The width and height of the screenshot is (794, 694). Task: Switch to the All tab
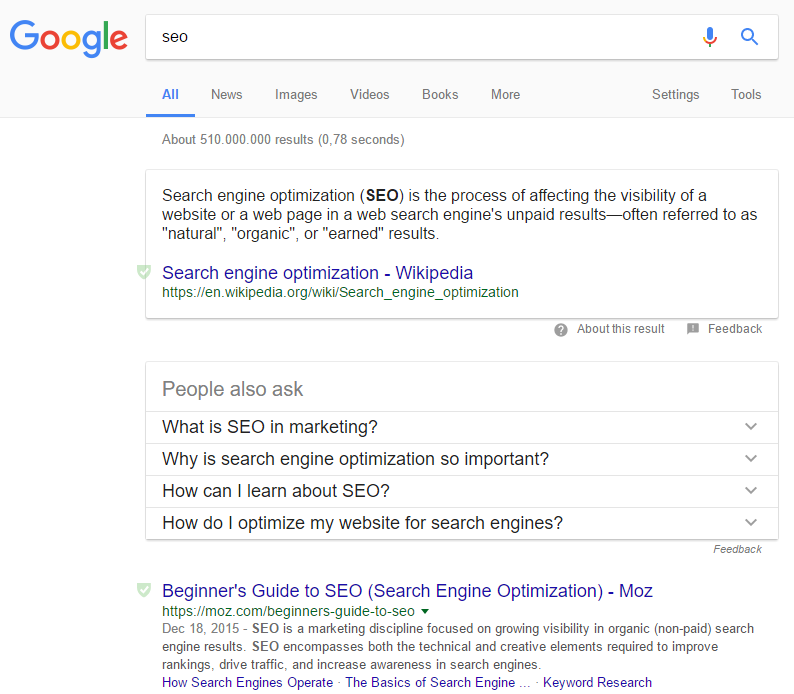click(x=170, y=95)
